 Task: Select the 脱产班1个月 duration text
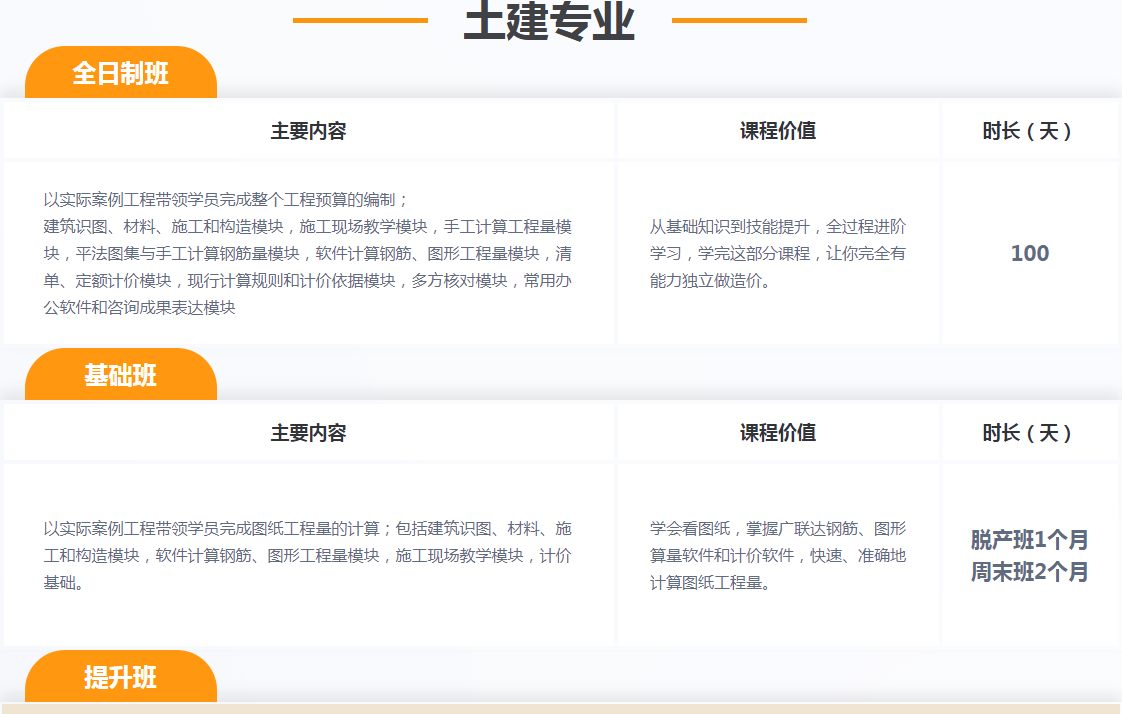[1029, 540]
